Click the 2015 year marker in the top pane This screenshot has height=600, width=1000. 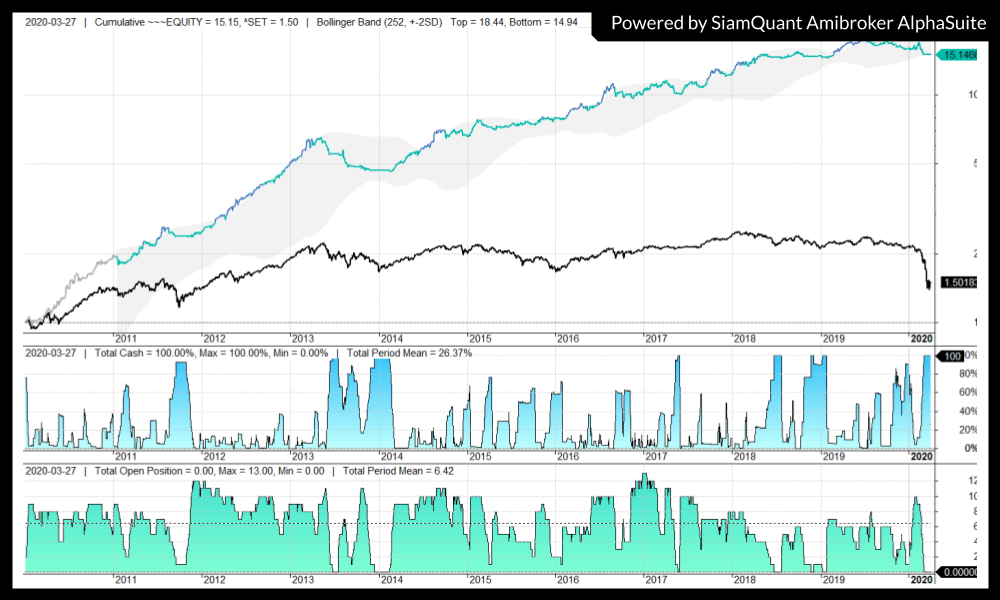pos(480,339)
